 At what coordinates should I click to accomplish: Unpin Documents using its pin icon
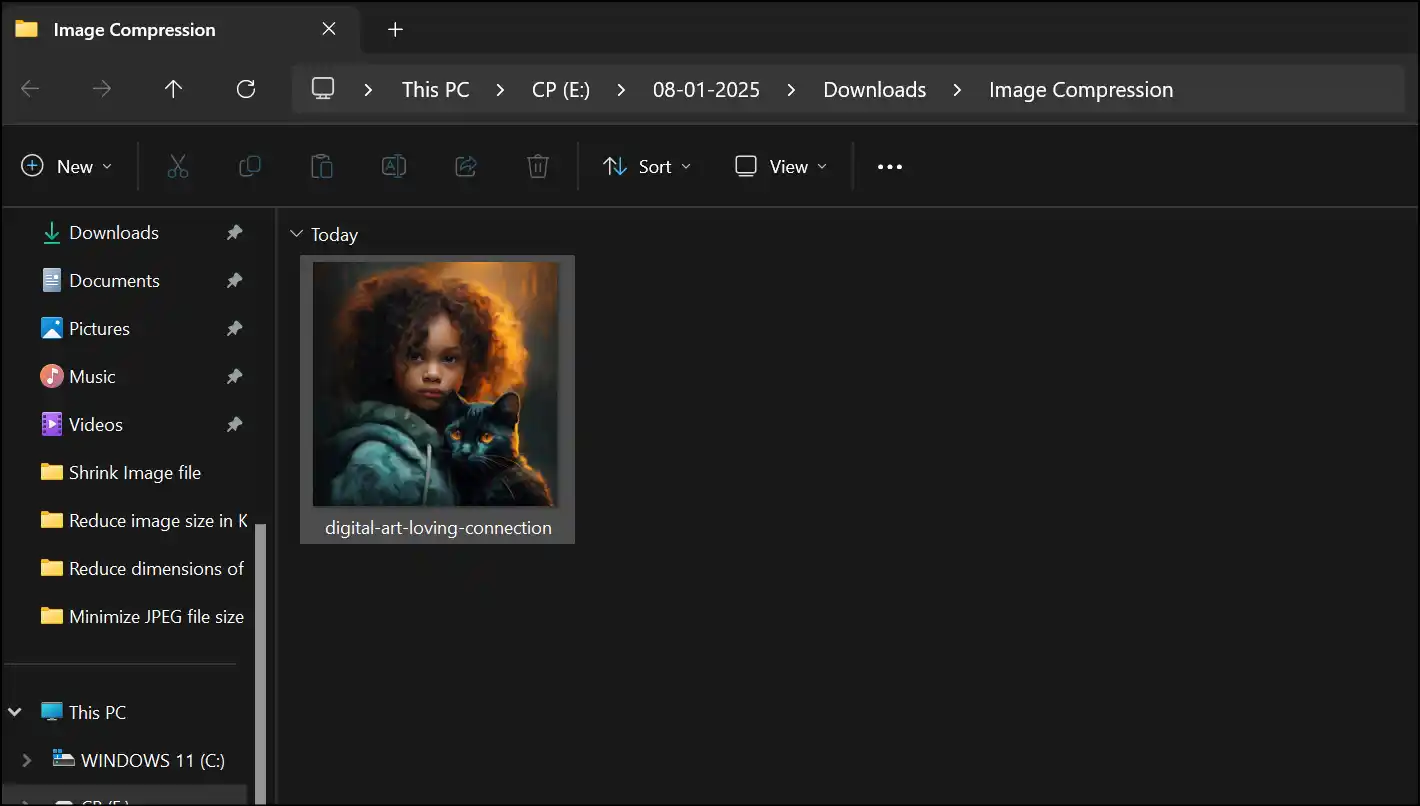pos(234,280)
